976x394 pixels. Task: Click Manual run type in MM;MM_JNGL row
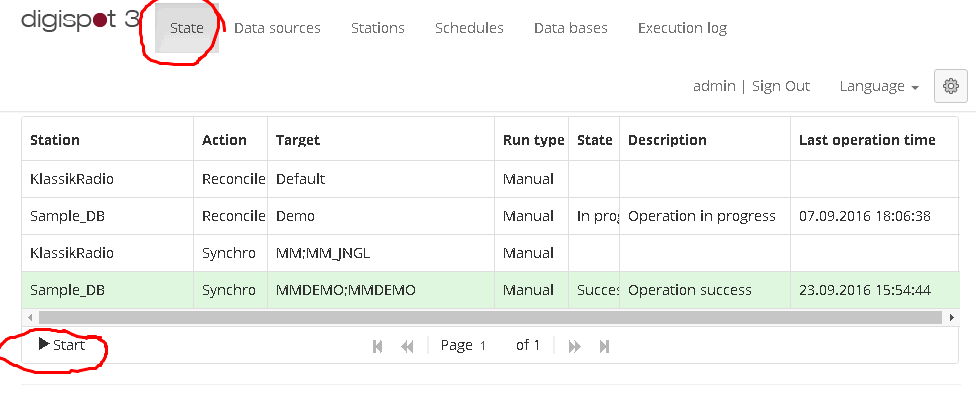pos(532,253)
